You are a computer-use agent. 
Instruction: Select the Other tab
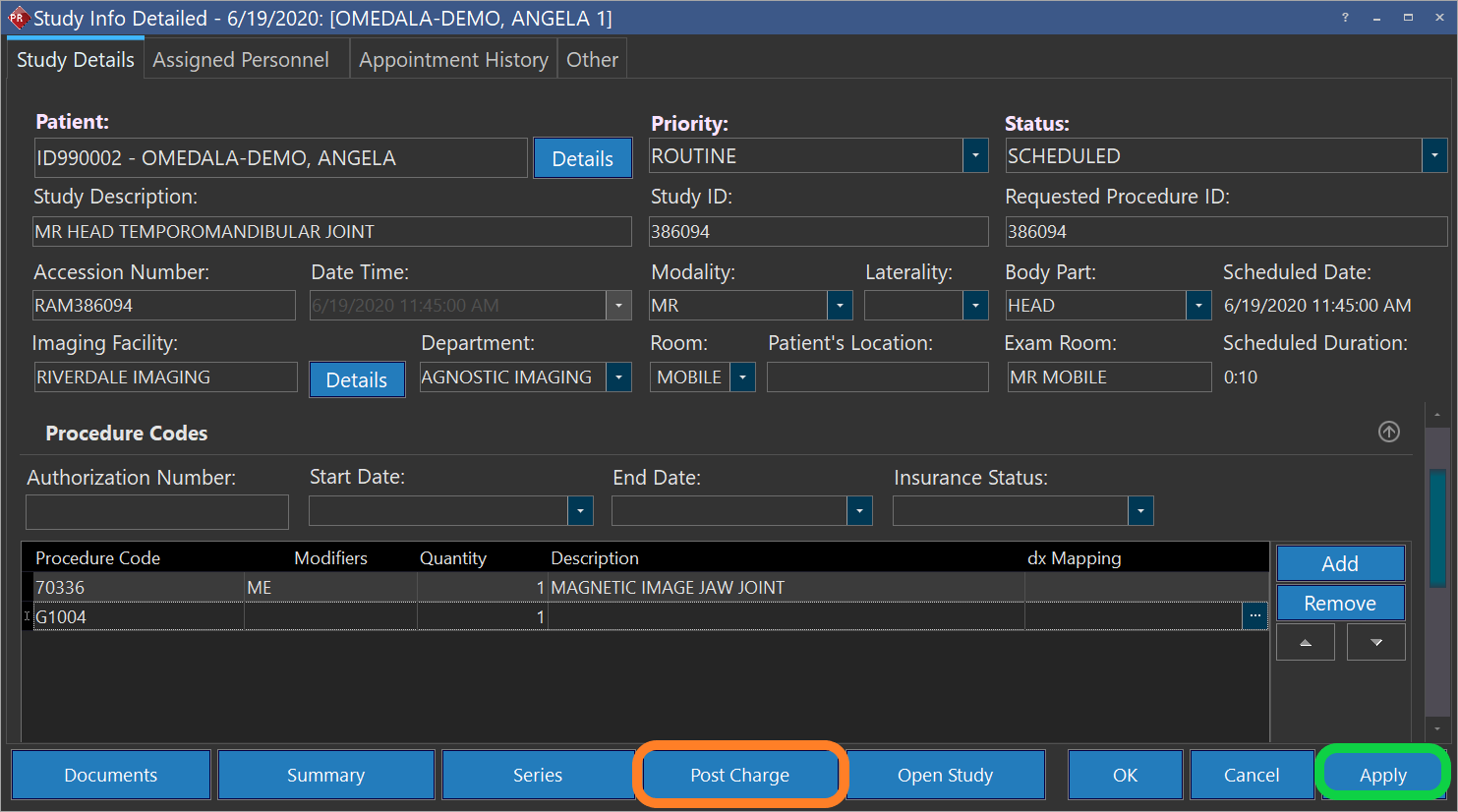tap(592, 60)
